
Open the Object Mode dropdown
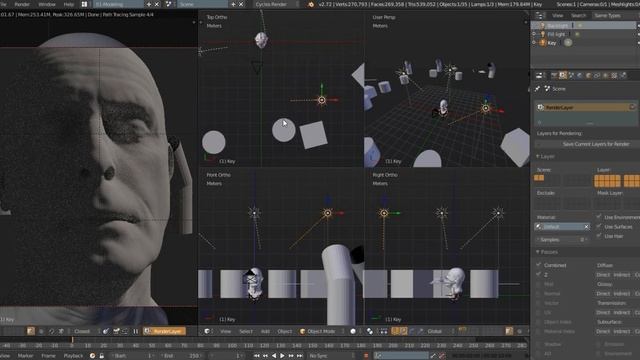pos(322,331)
